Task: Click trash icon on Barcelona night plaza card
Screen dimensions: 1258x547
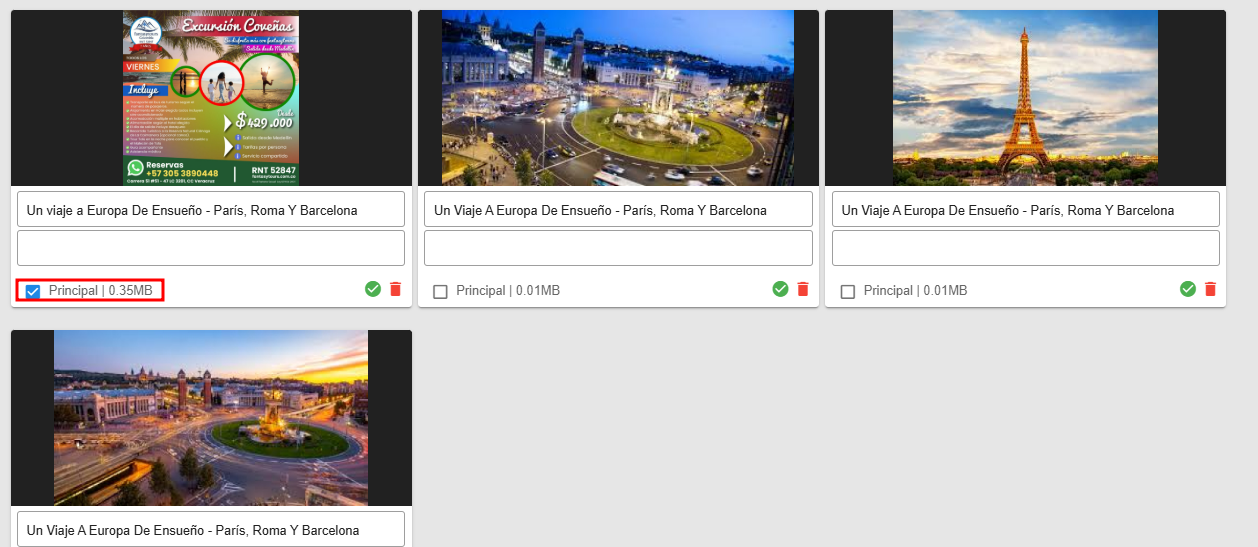Action: tap(802, 289)
